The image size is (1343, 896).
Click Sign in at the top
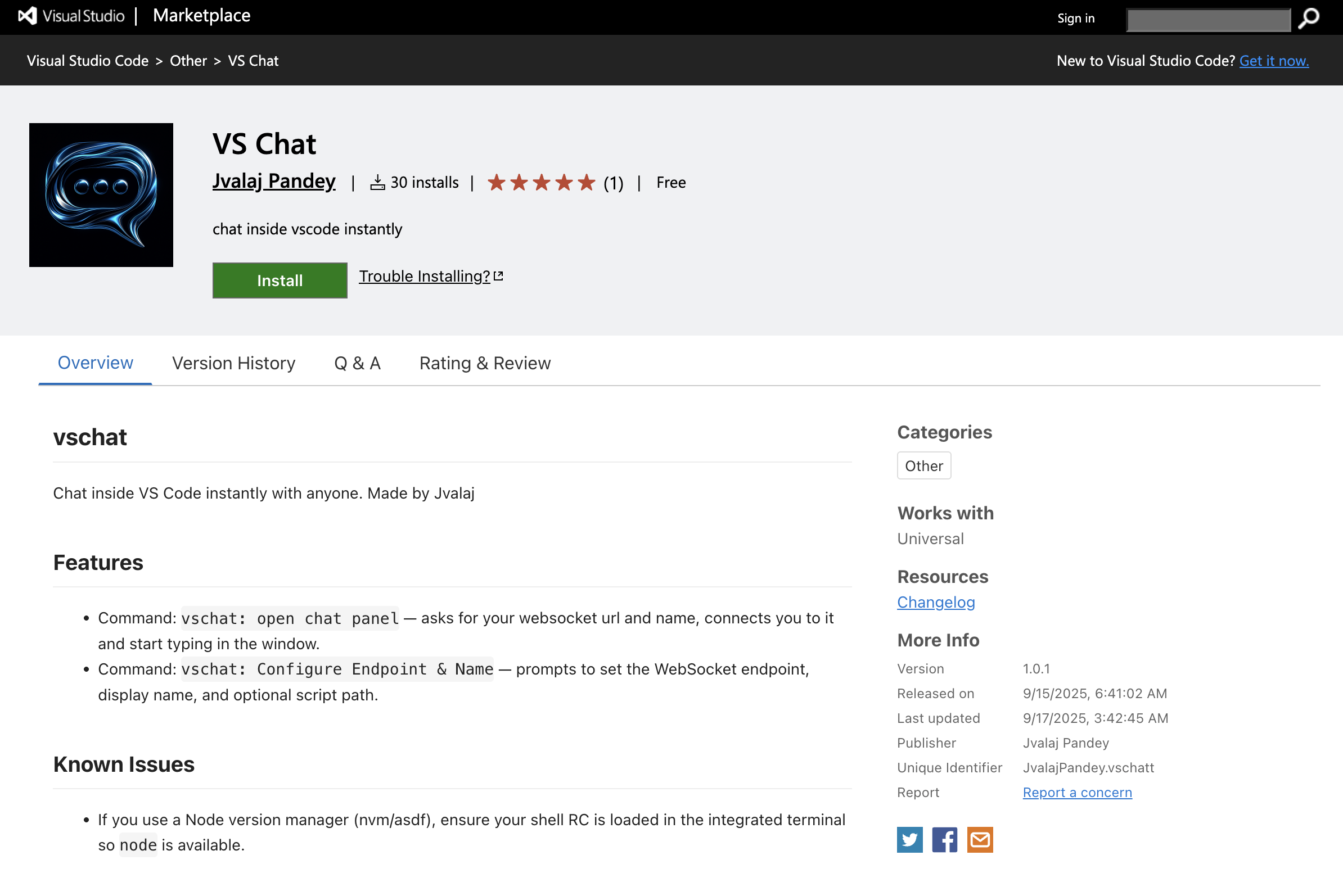(1075, 19)
